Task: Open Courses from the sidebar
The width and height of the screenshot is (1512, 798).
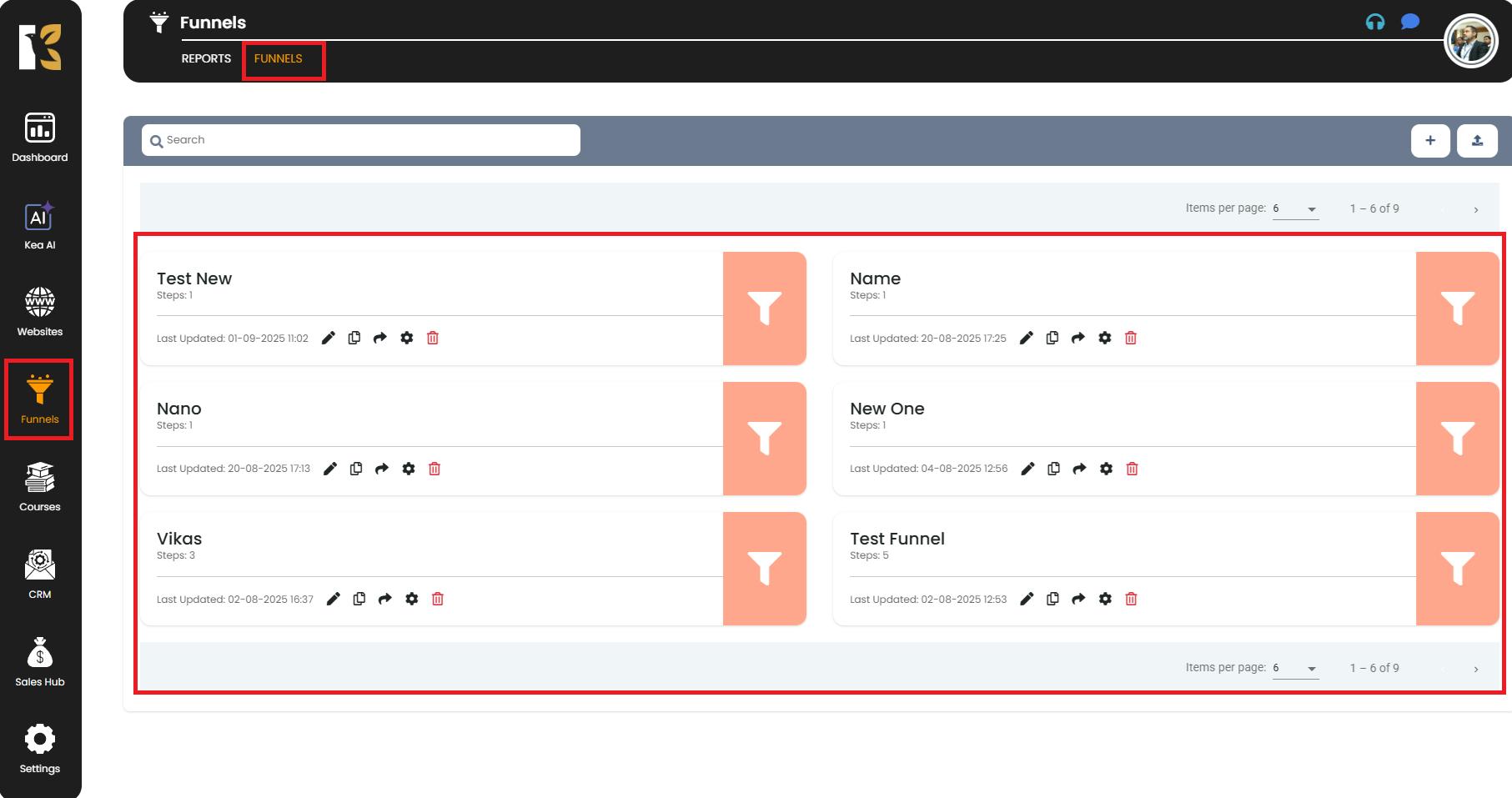Action: pyautogui.click(x=40, y=487)
